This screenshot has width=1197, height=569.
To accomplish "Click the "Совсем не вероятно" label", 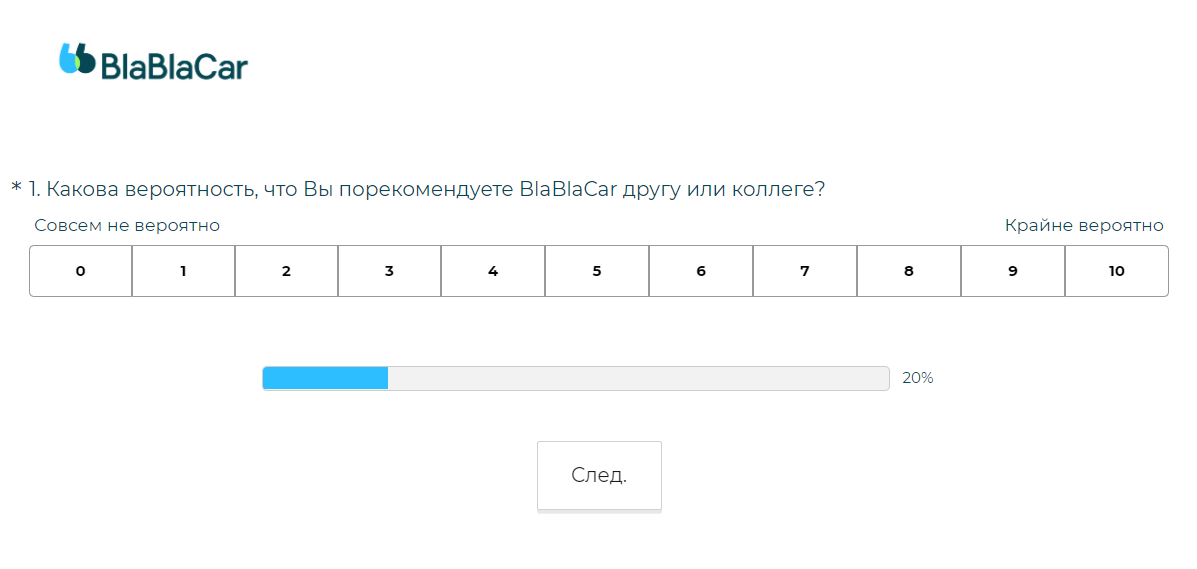I will click(127, 226).
